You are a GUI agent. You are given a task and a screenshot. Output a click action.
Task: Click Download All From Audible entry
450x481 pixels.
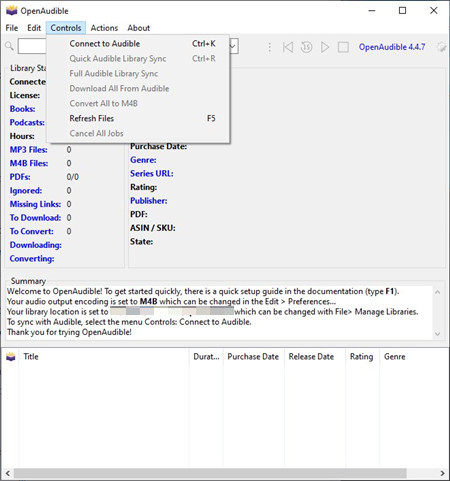138,89
